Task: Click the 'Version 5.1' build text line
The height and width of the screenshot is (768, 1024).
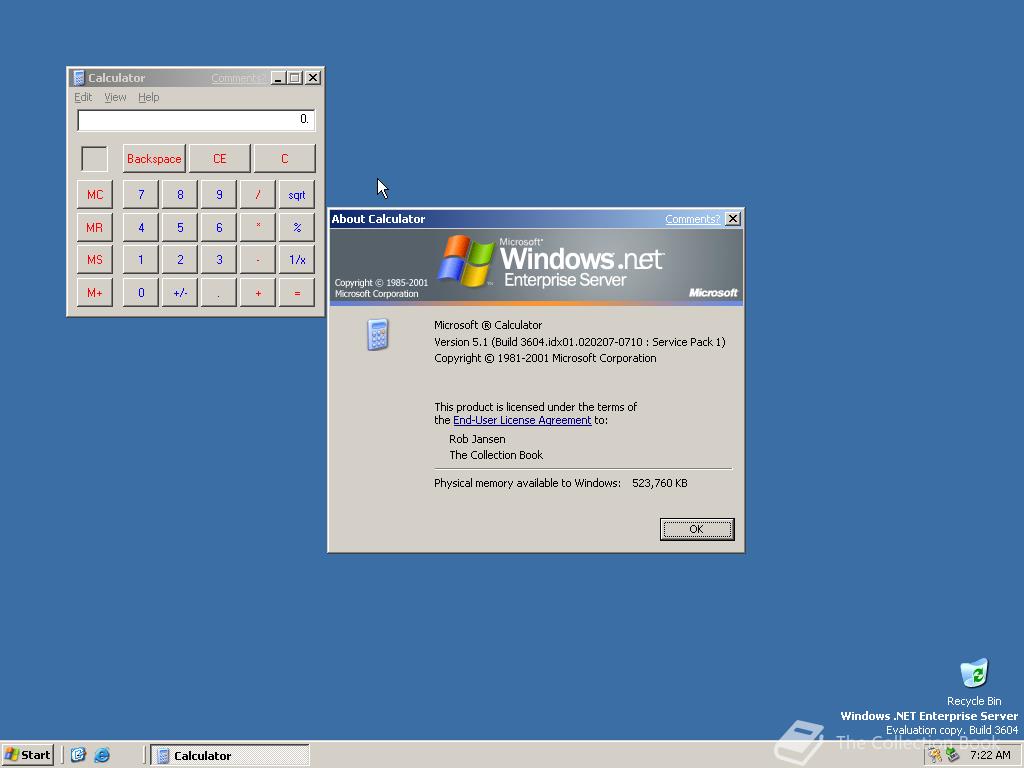Action: 580,342
